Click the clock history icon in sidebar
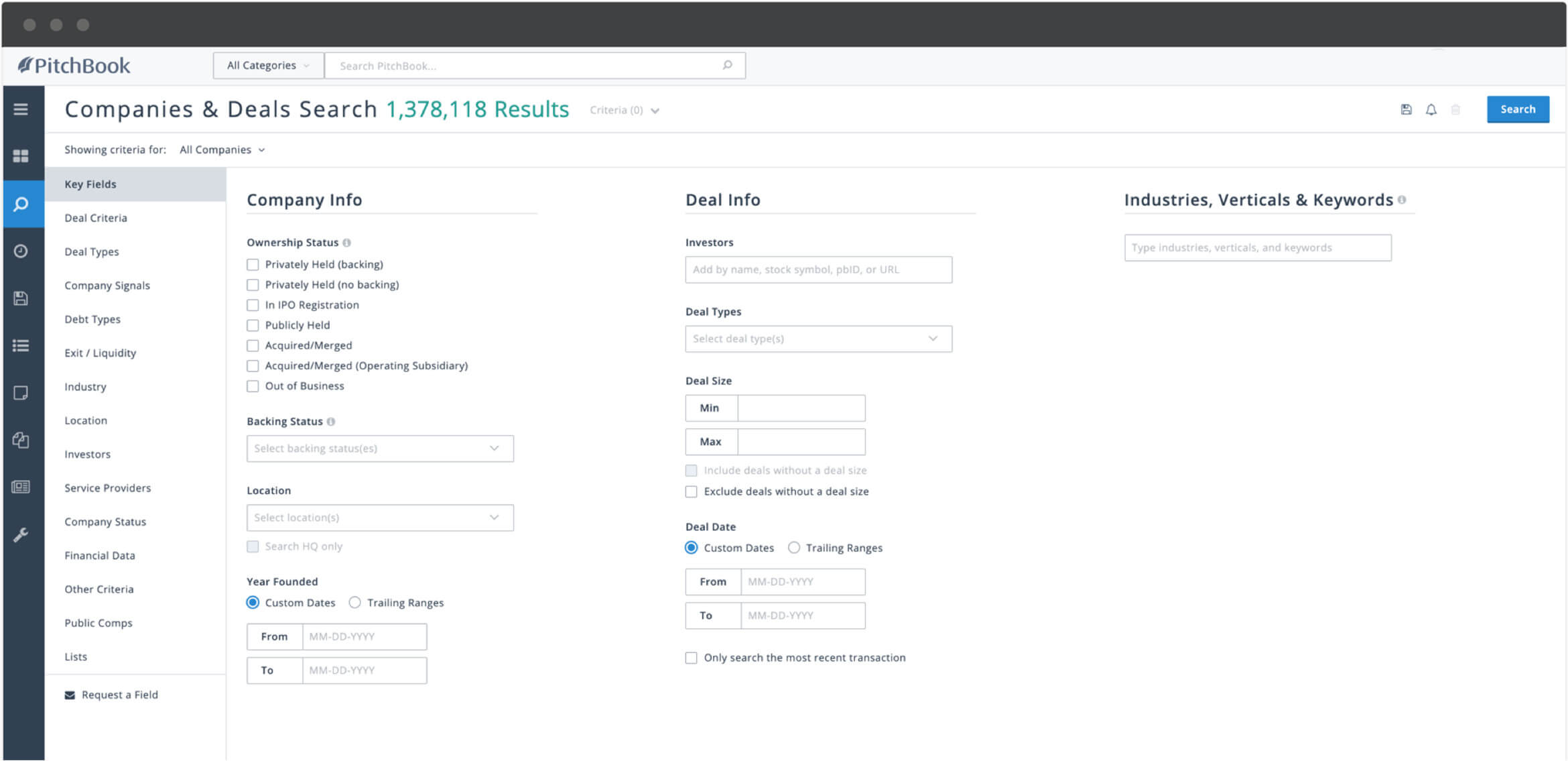This screenshot has height=761, width=1568. [21, 251]
